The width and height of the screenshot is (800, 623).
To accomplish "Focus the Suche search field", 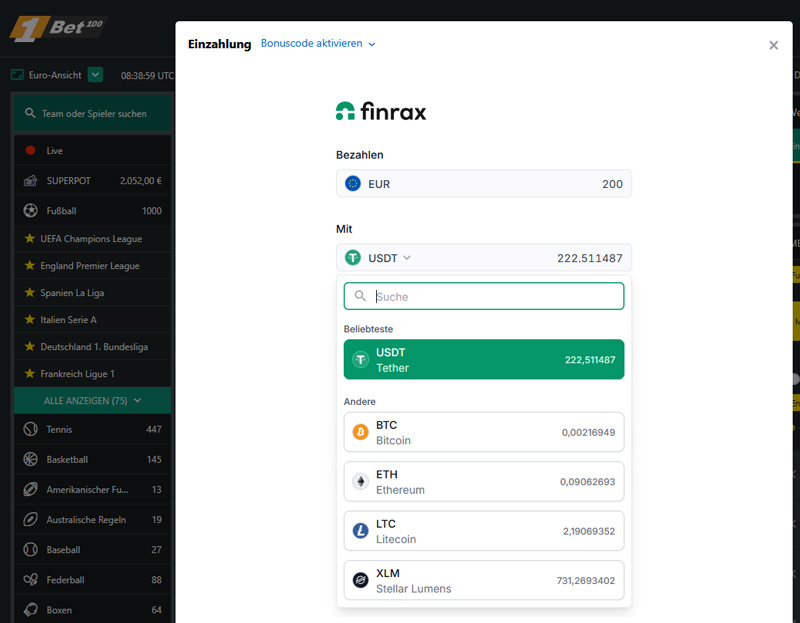I will tap(484, 296).
